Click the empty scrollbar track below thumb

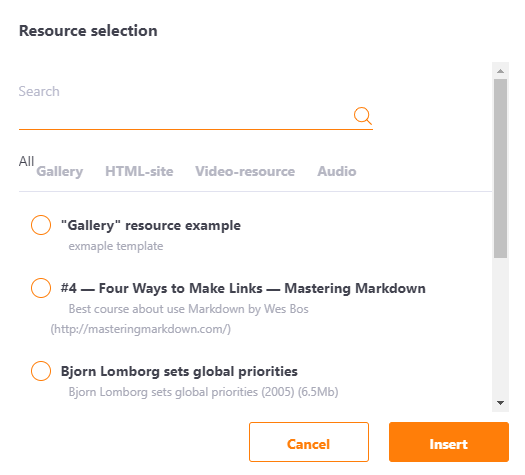pos(501,326)
